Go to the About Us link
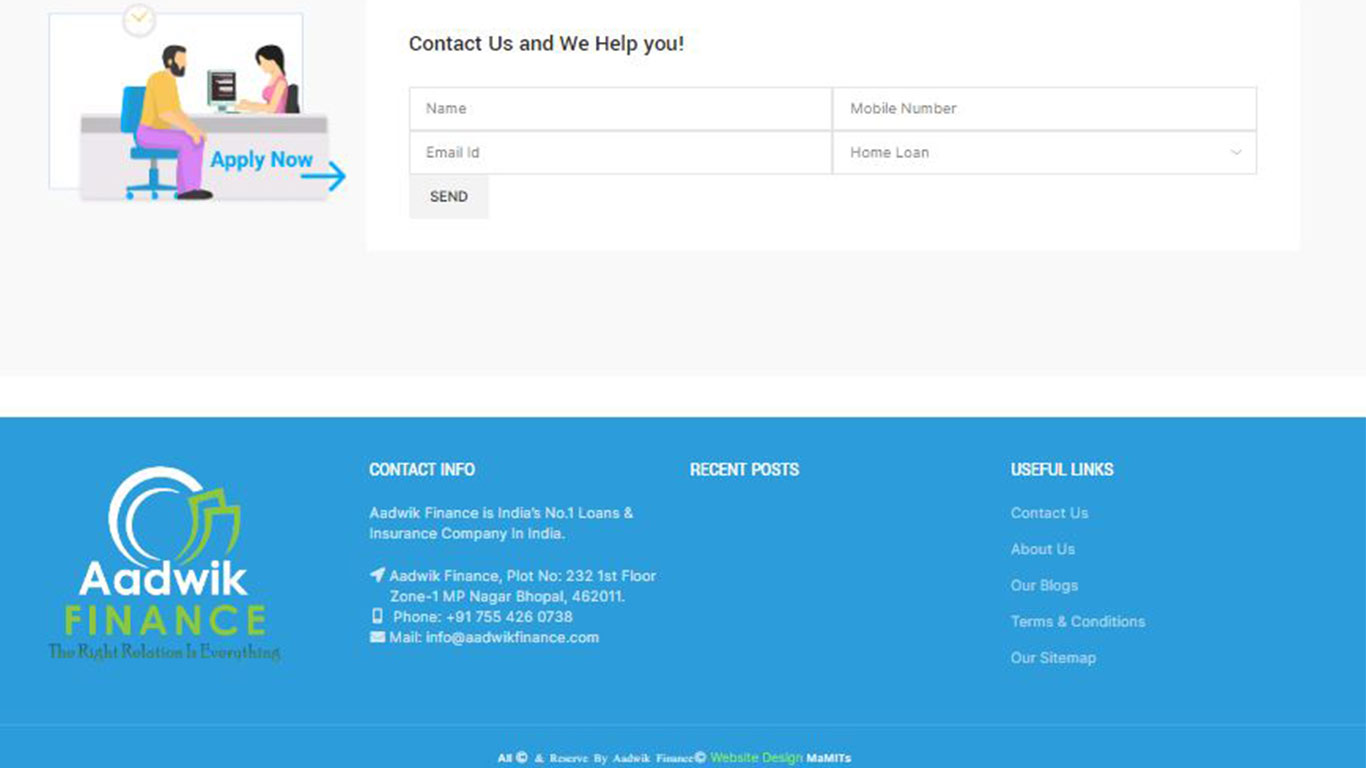This screenshot has height=768, width=1366. [x=1042, y=549]
